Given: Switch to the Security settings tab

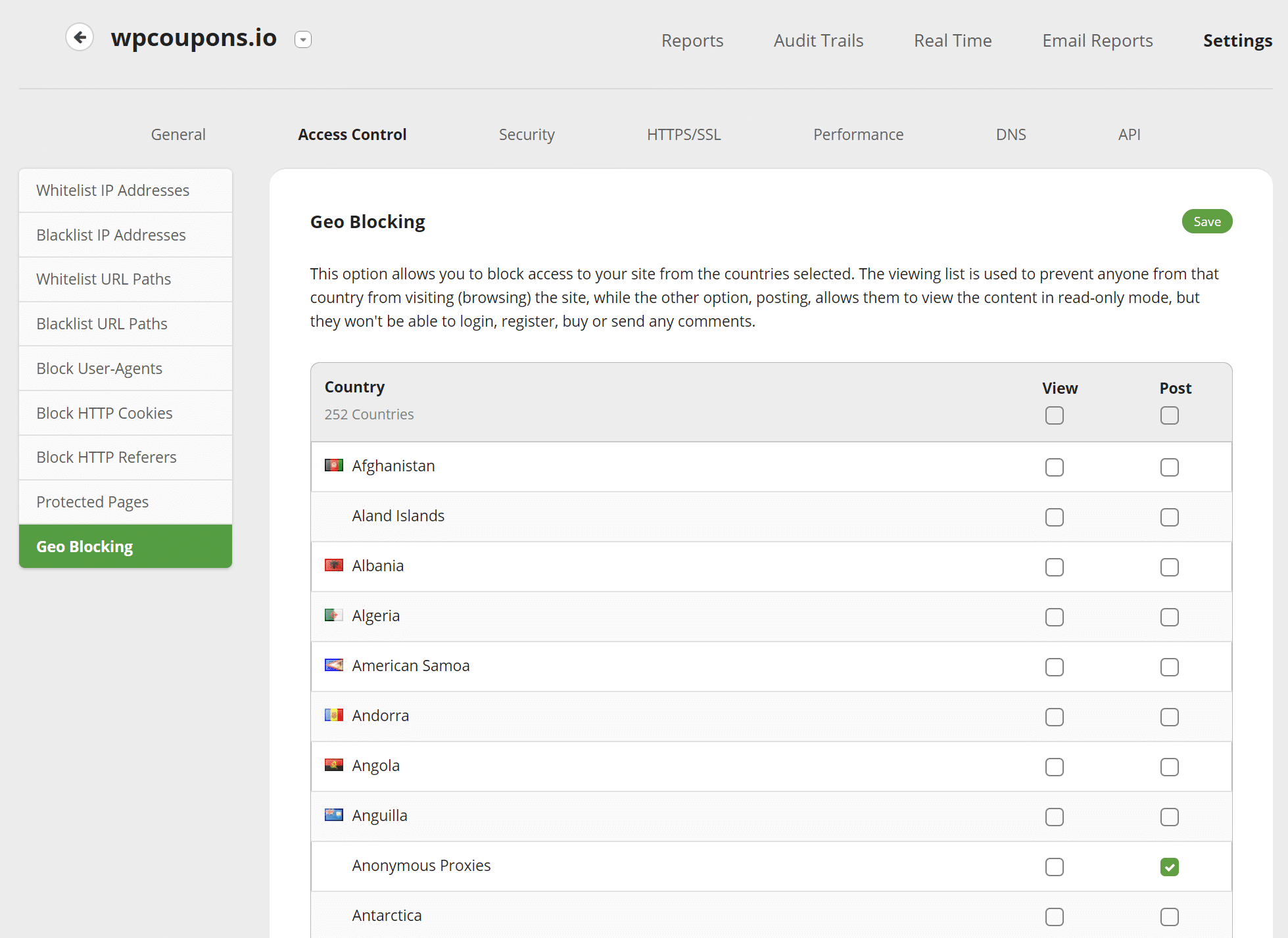Looking at the screenshot, I should 526,133.
